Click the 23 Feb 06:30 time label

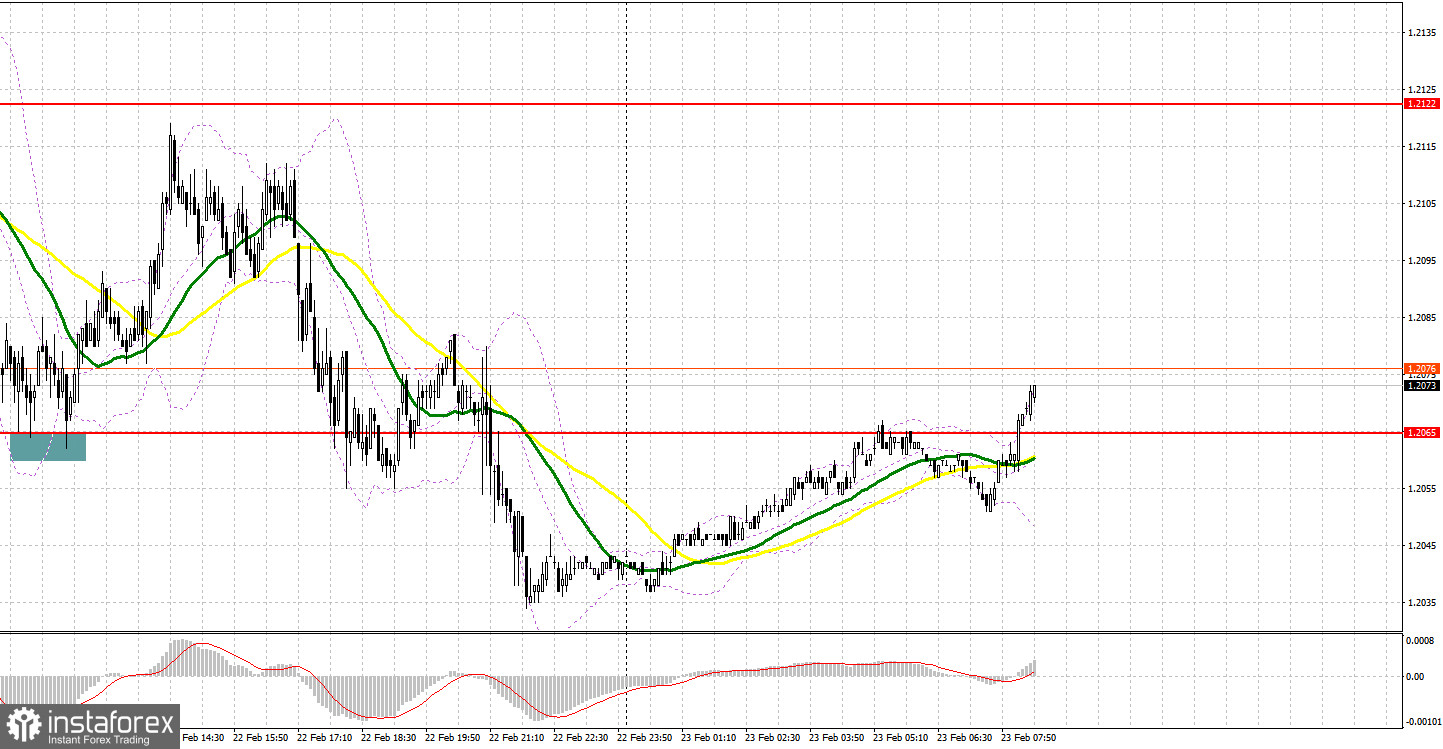tap(966, 738)
